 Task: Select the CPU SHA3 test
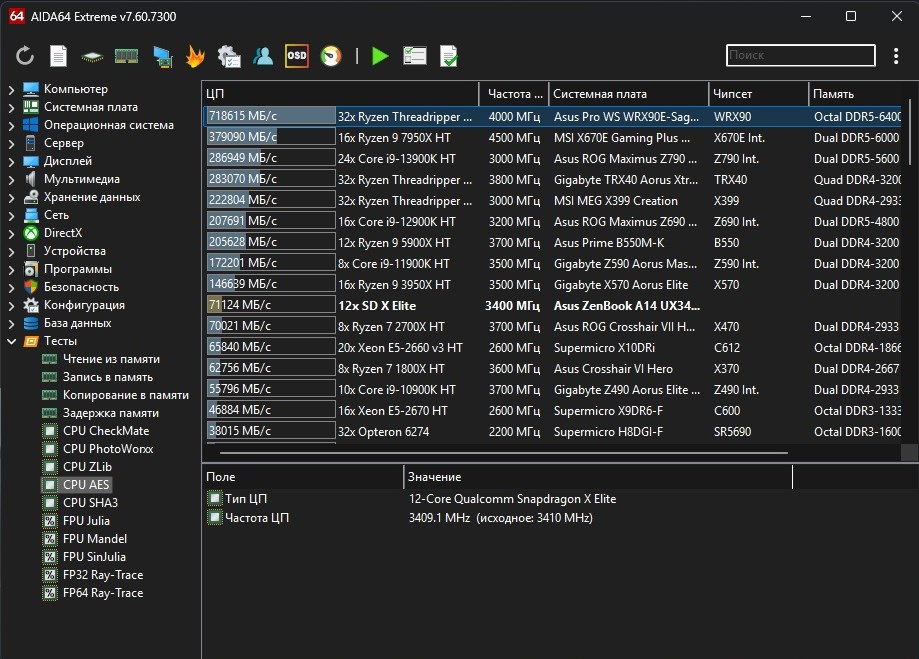(90, 503)
